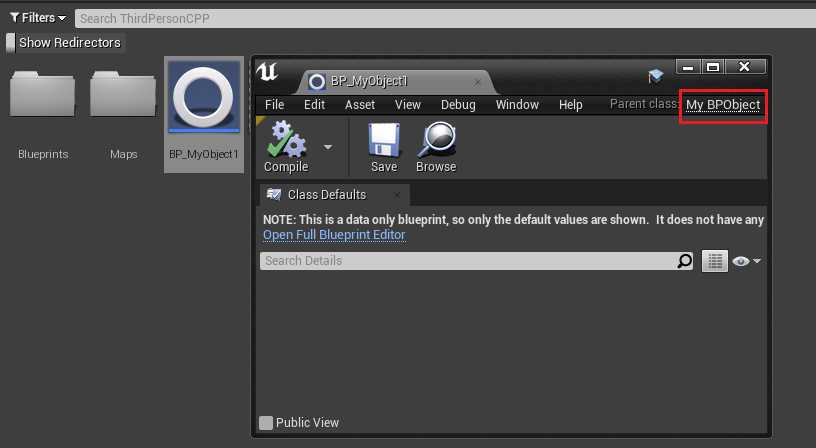
Task: Open the Edit menu
Action: pos(314,105)
